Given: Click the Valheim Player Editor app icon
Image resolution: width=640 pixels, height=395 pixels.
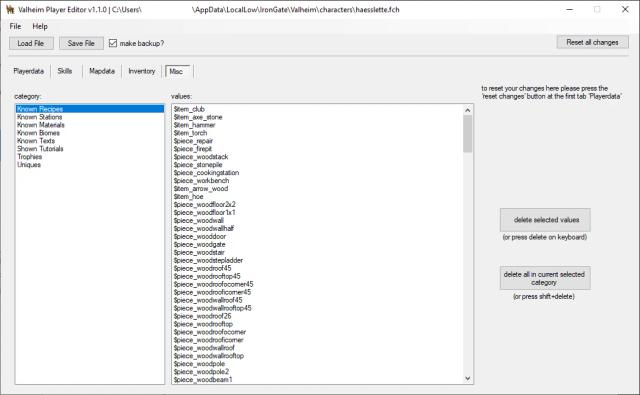Looking at the screenshot, I should coord(10,9).
